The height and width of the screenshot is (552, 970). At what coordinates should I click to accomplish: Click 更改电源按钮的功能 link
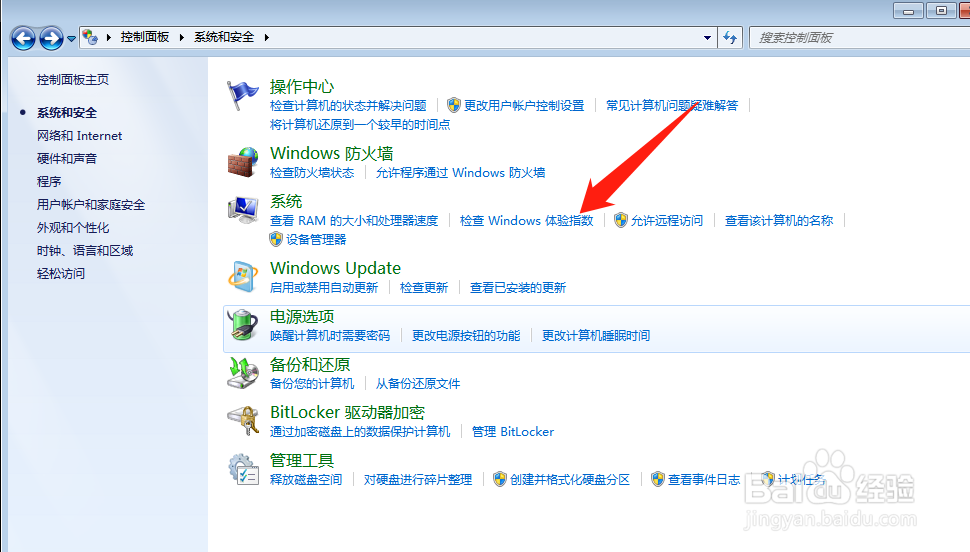coord(466,336)
